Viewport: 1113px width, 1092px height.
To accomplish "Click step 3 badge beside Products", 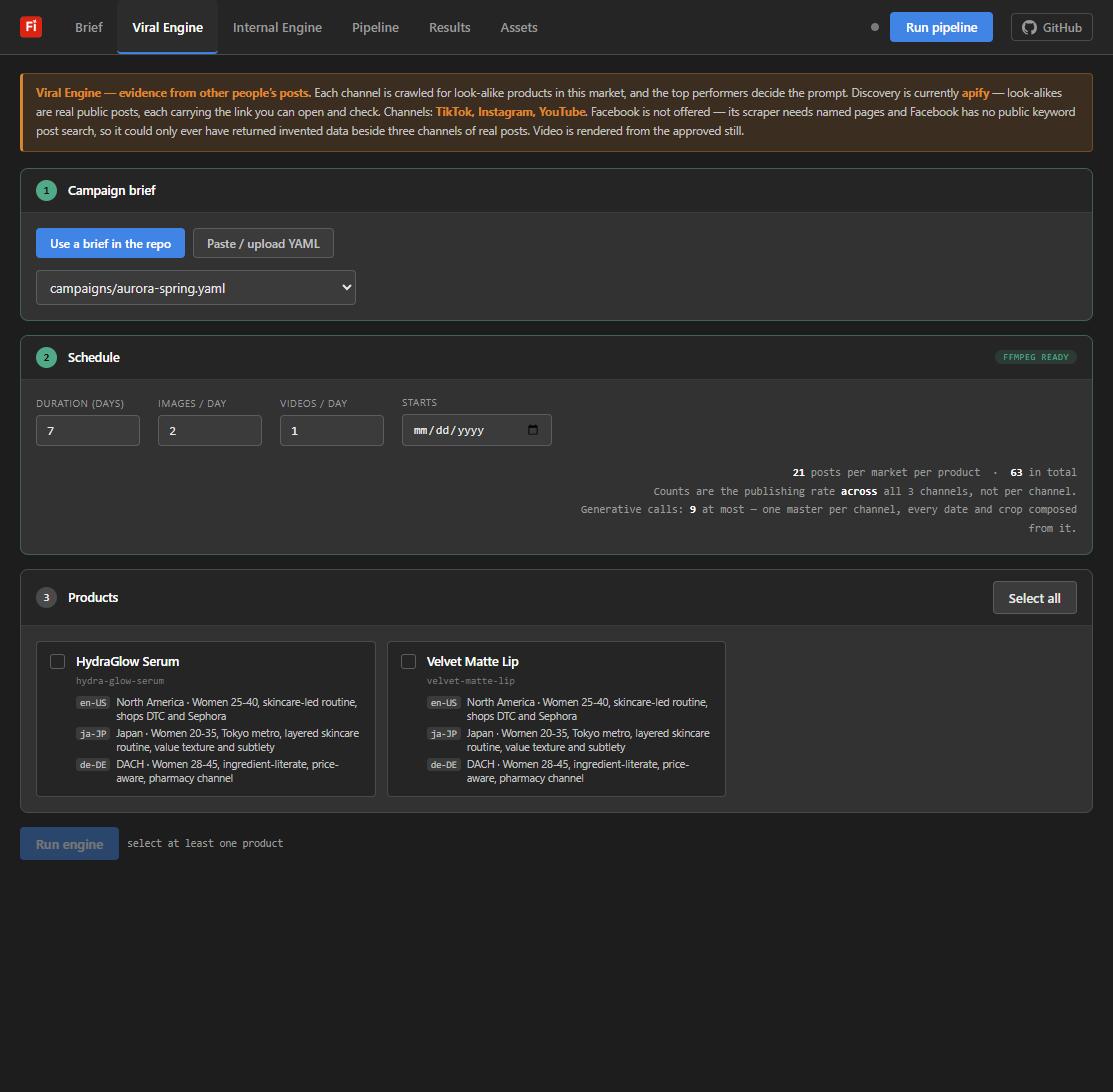I will 46,597.
